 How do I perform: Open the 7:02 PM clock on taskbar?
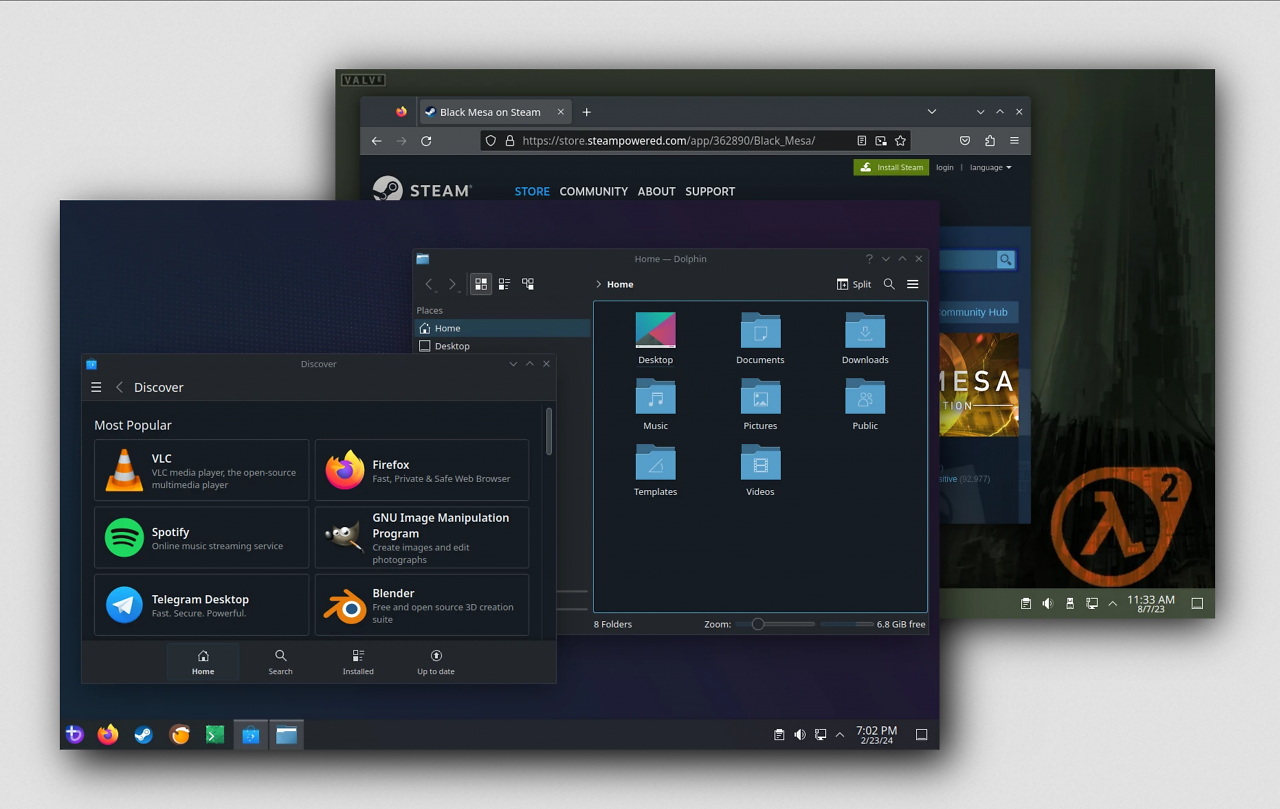click(x=876, y=735)
